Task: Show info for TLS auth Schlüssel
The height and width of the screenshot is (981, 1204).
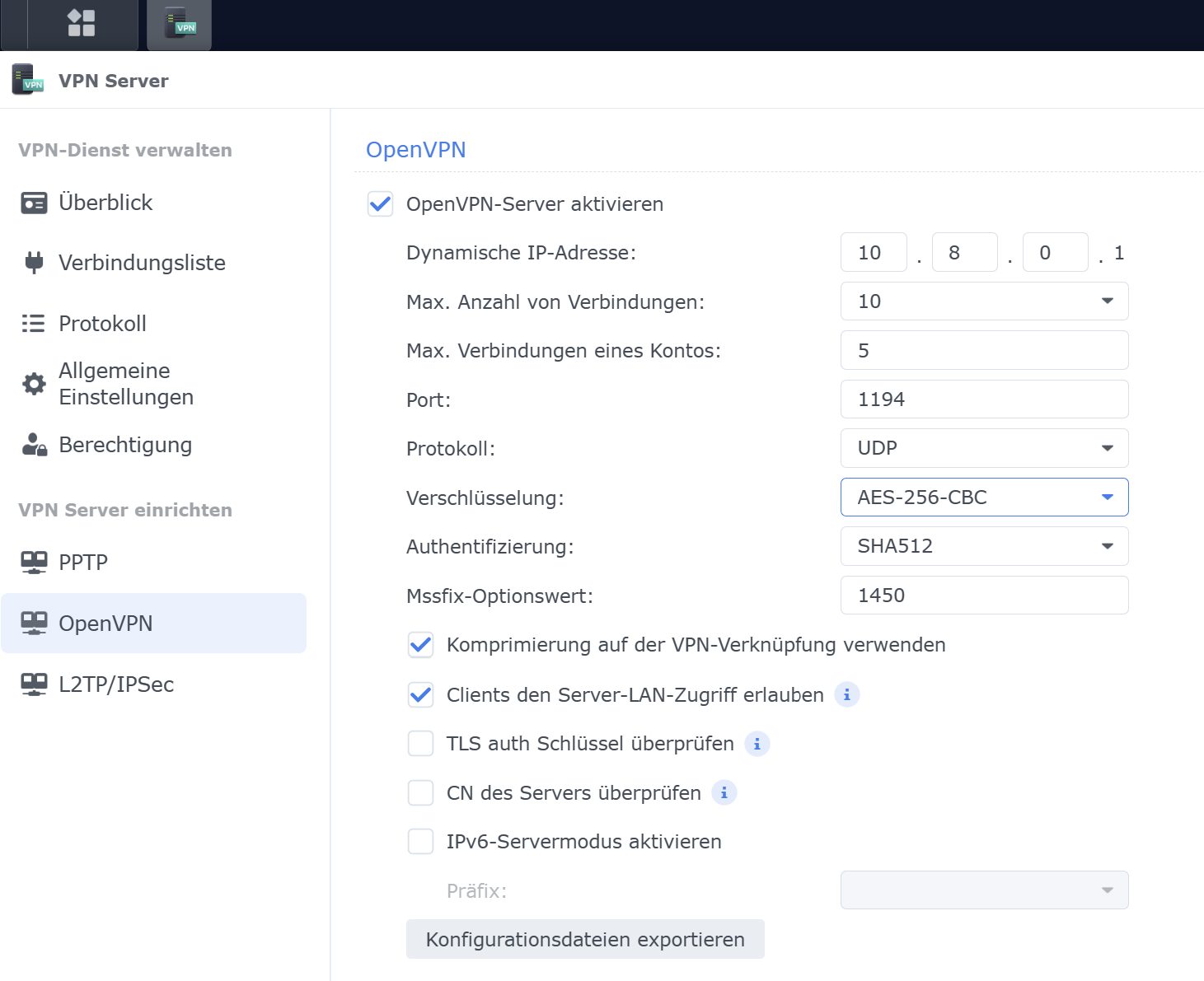Action: point(757,744)
